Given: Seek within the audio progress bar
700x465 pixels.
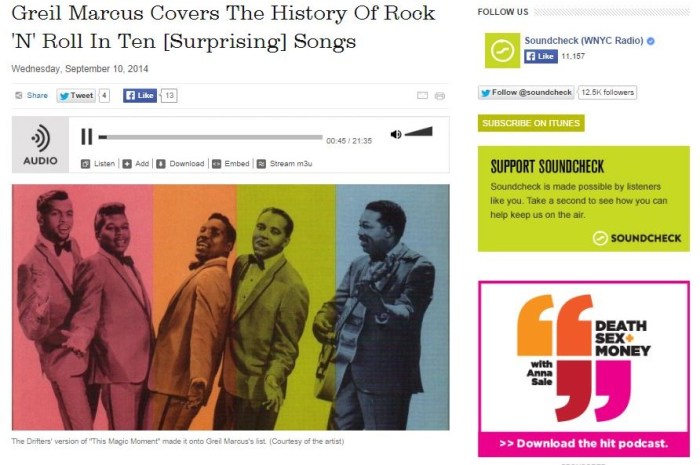Looking at the screenshot, I should click(x=210, y=137).
